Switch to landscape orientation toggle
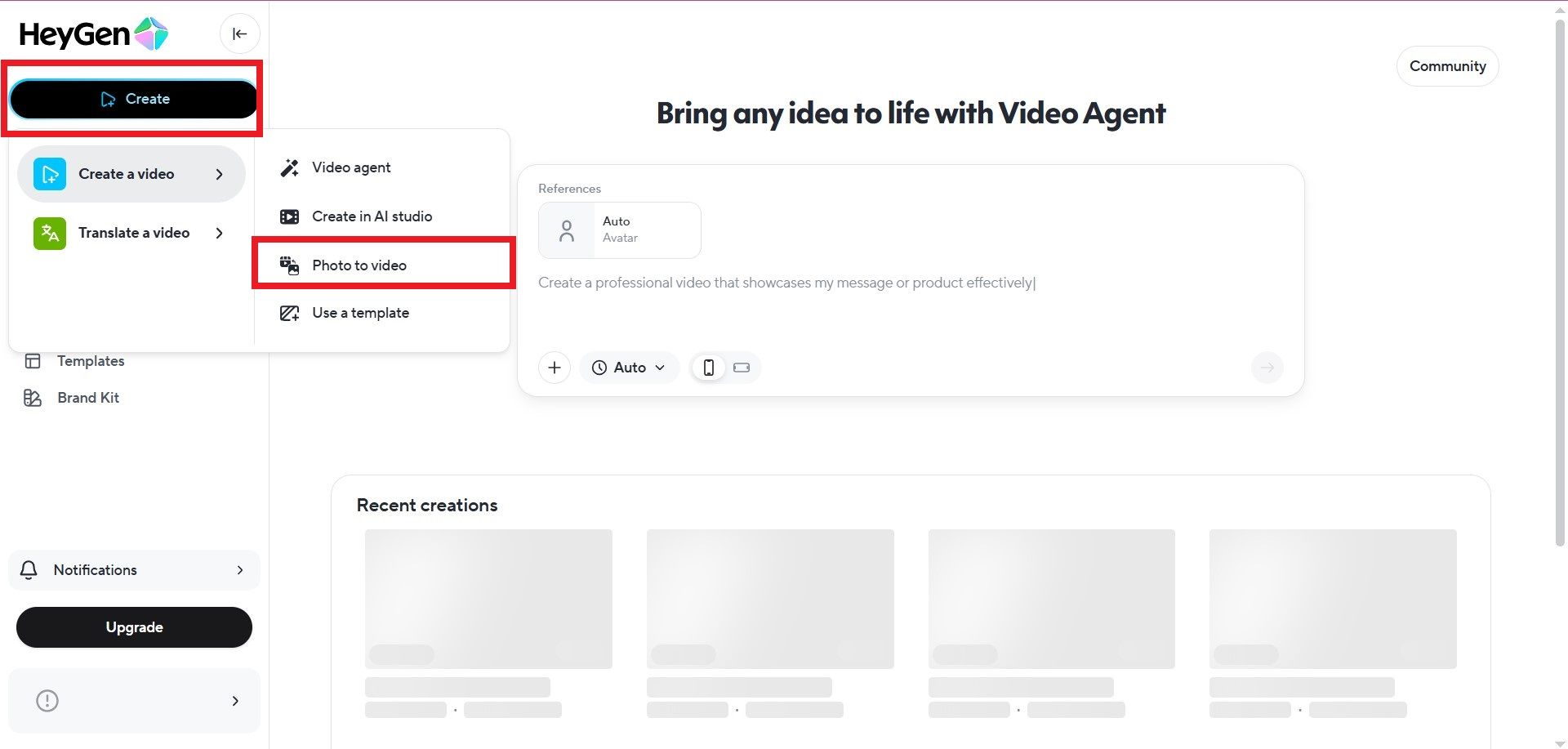This screenshot has height=749, width=1568. [x=742, y=368]
